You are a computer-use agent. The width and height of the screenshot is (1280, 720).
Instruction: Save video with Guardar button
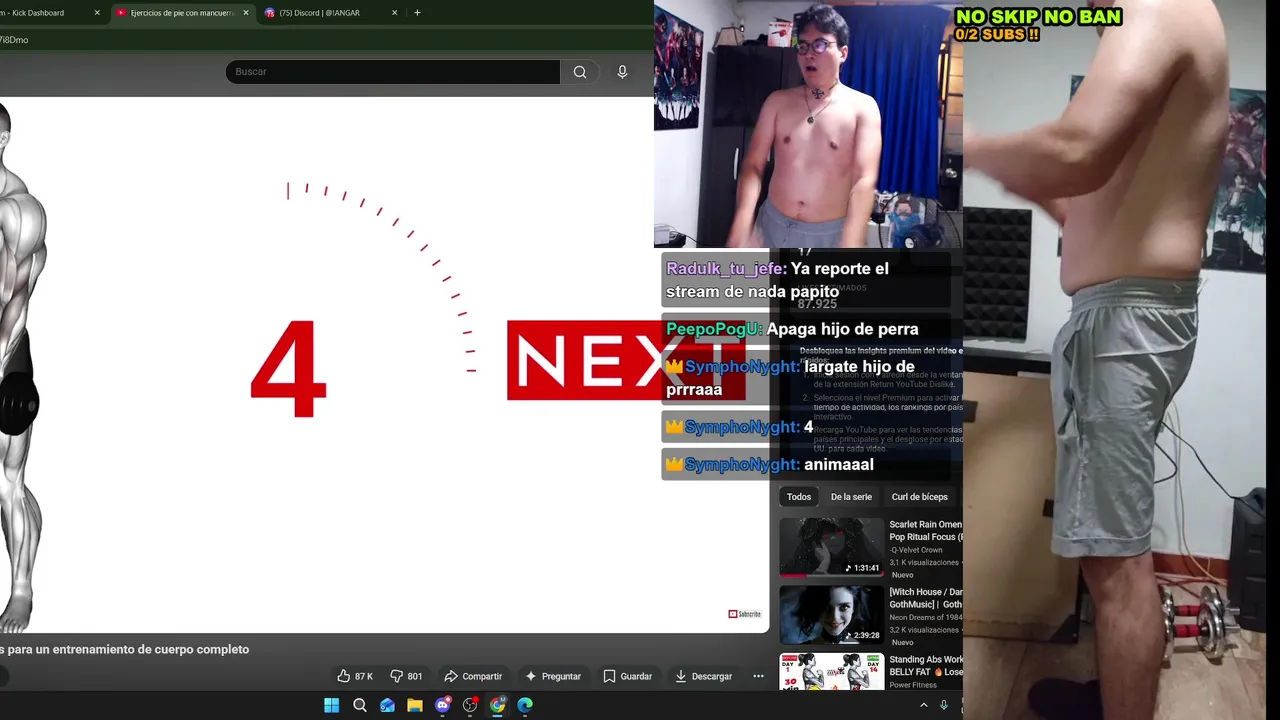click(x=627, y=676)
